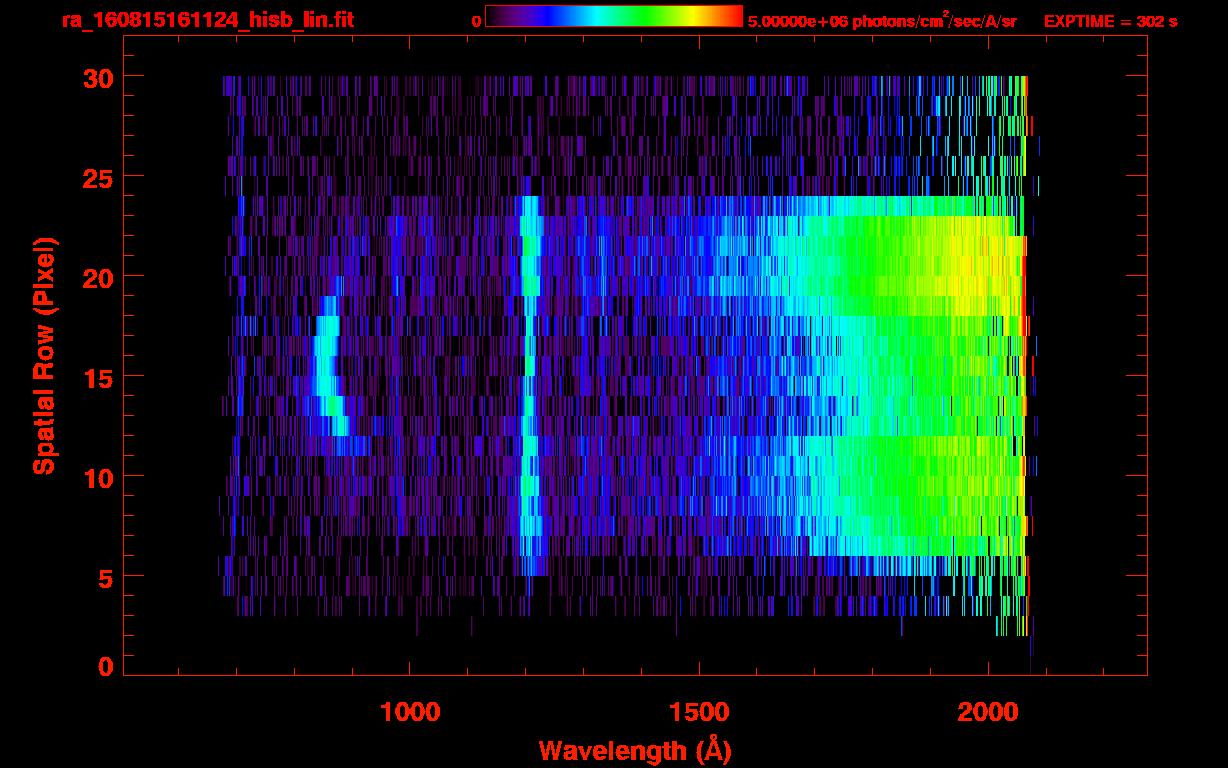Click the x-axis tick label 1500
Viewport: 1228px width, 768px height.
coord(699,712)
